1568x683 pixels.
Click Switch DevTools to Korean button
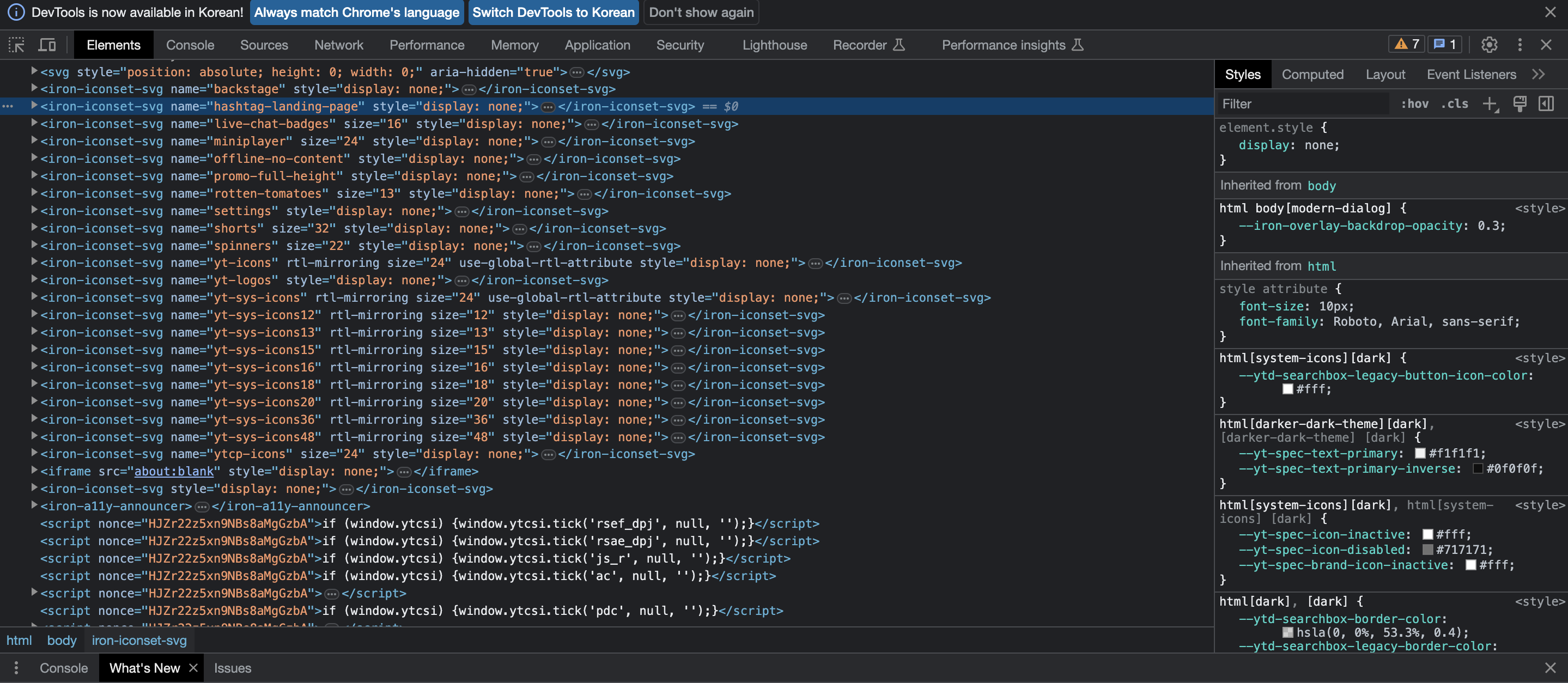point(552,12)
